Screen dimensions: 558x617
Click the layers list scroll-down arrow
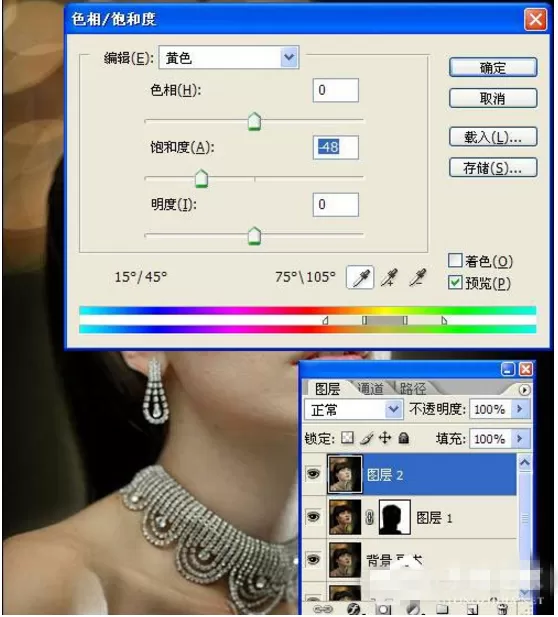(525, 592)
